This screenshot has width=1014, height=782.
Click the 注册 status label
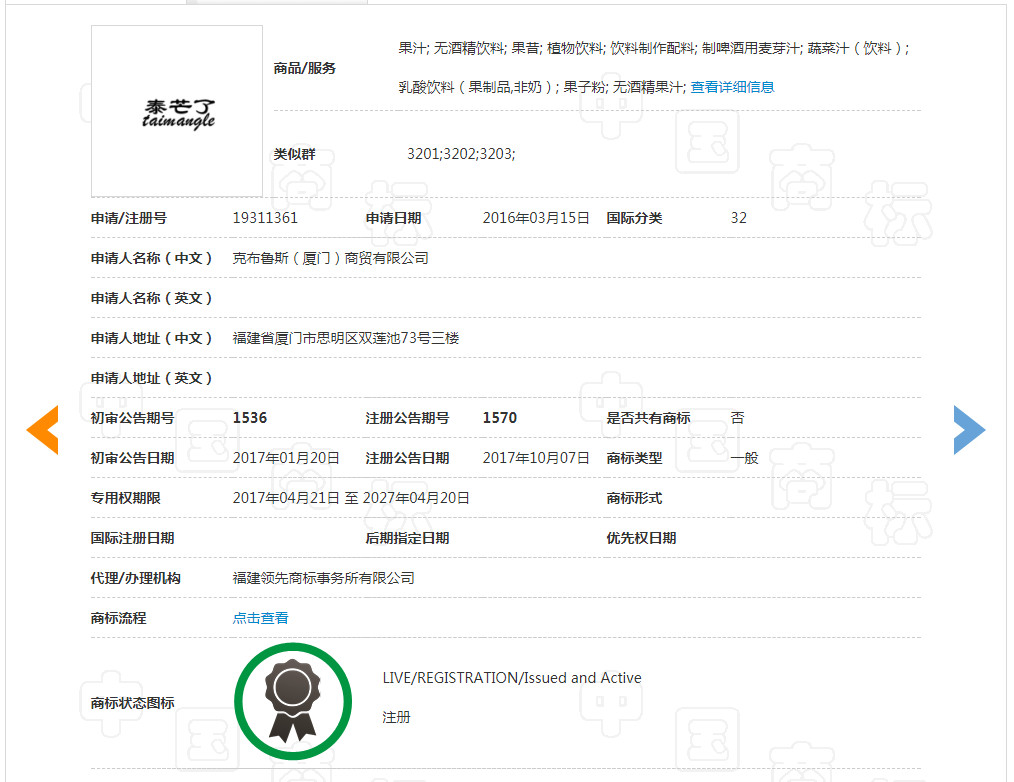397,717
